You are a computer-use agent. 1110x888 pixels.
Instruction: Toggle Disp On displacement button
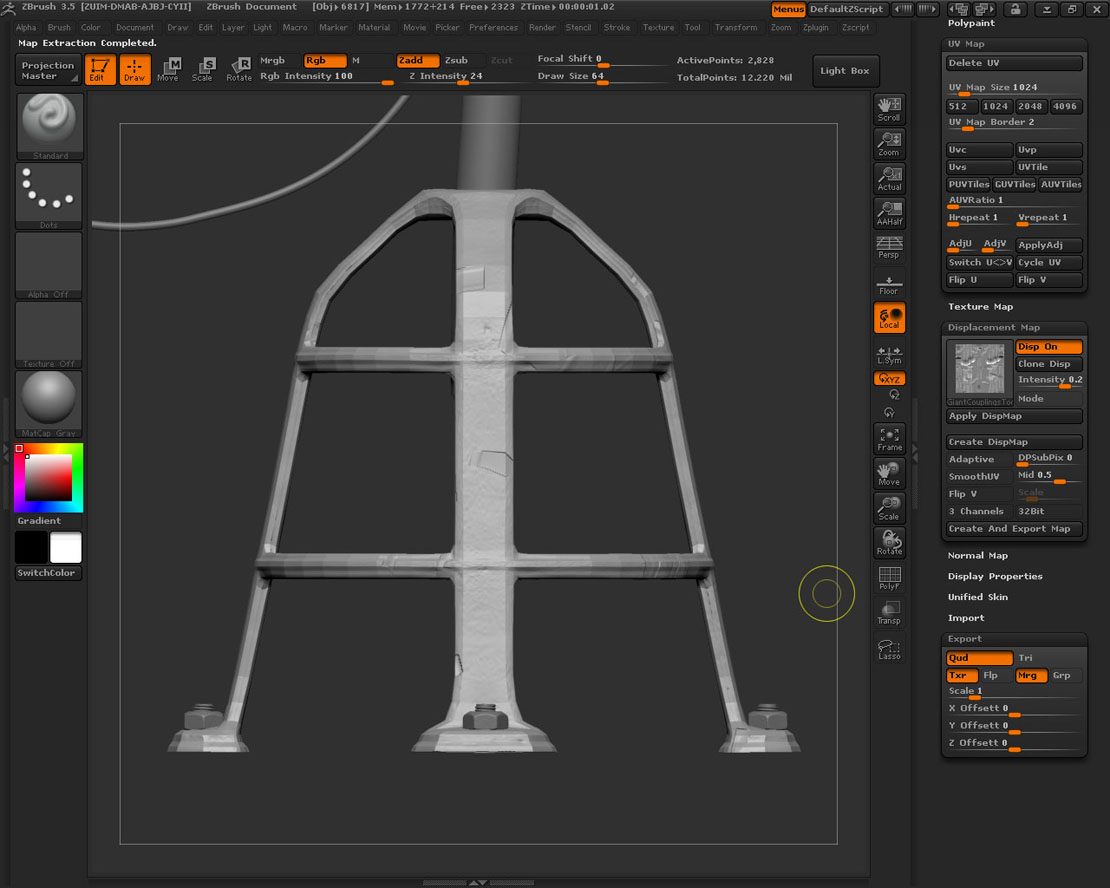pyautogui.click(x=1048, y=347)
